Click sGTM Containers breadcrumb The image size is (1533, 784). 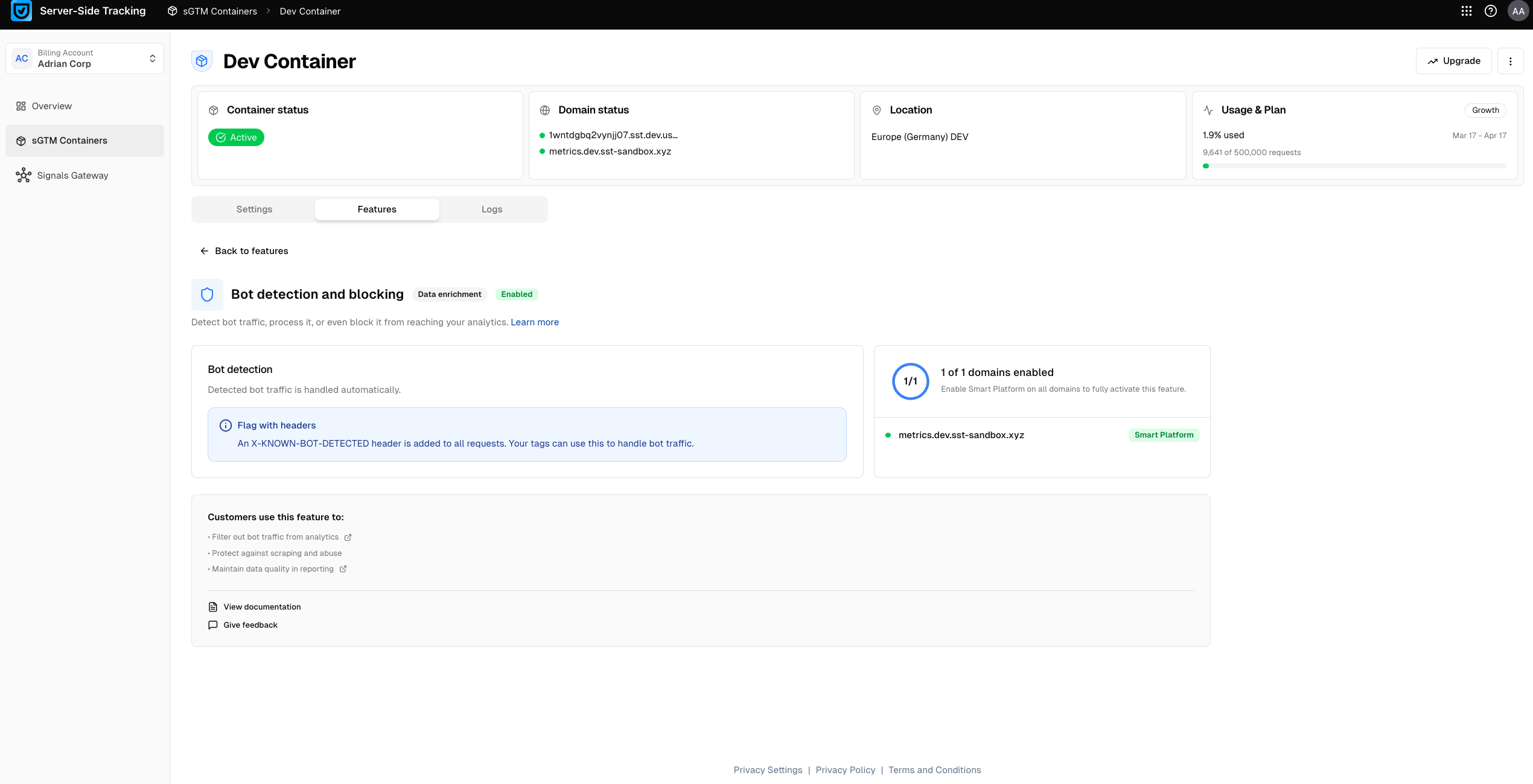pyautogui.click(x=219, y=11)
